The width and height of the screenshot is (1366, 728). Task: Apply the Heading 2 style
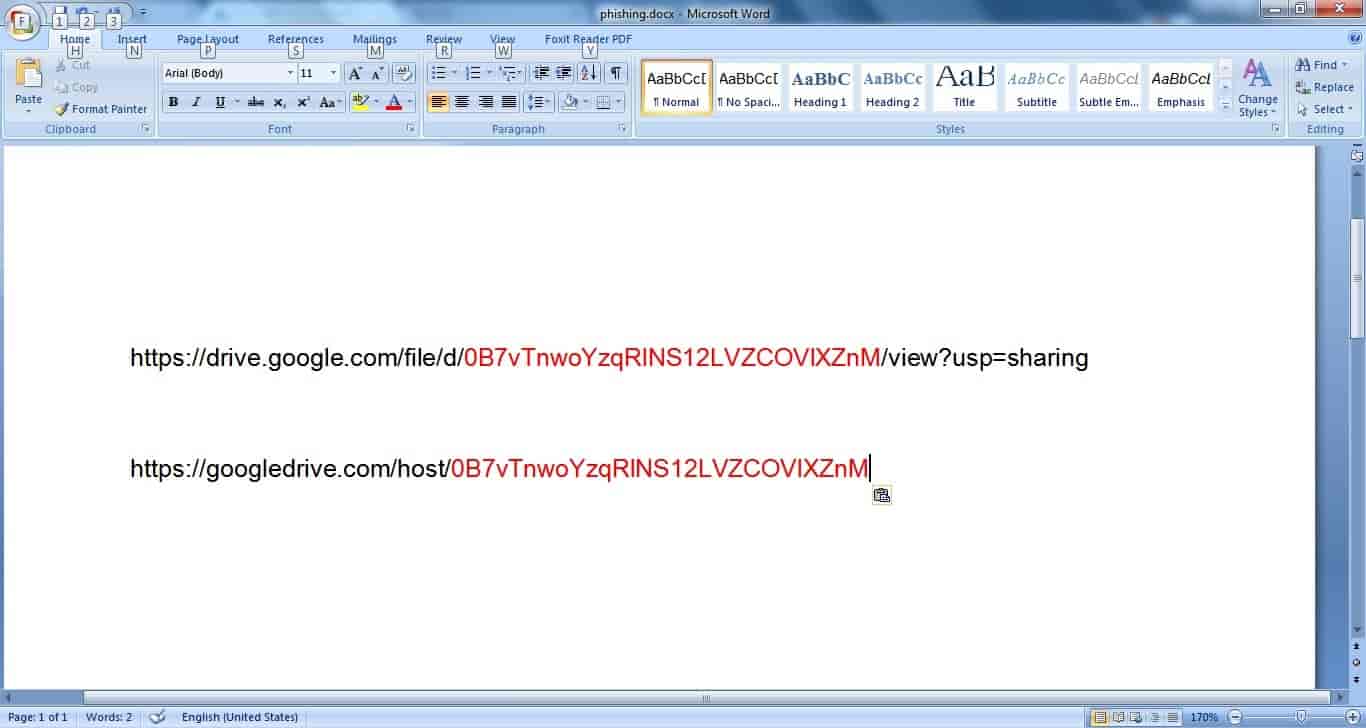coord(892,88)
